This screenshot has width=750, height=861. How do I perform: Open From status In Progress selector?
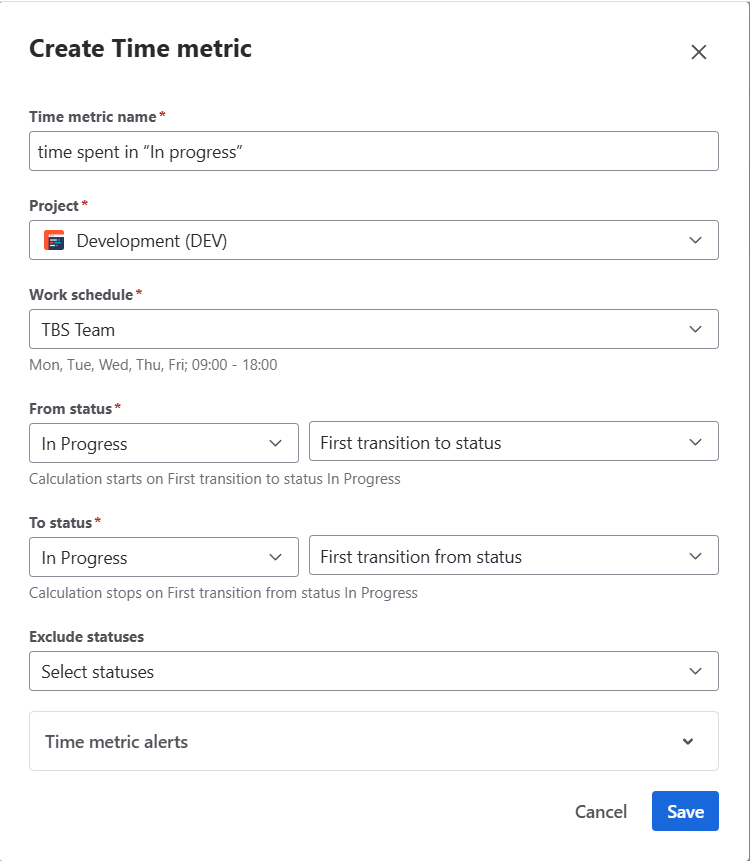150,443
